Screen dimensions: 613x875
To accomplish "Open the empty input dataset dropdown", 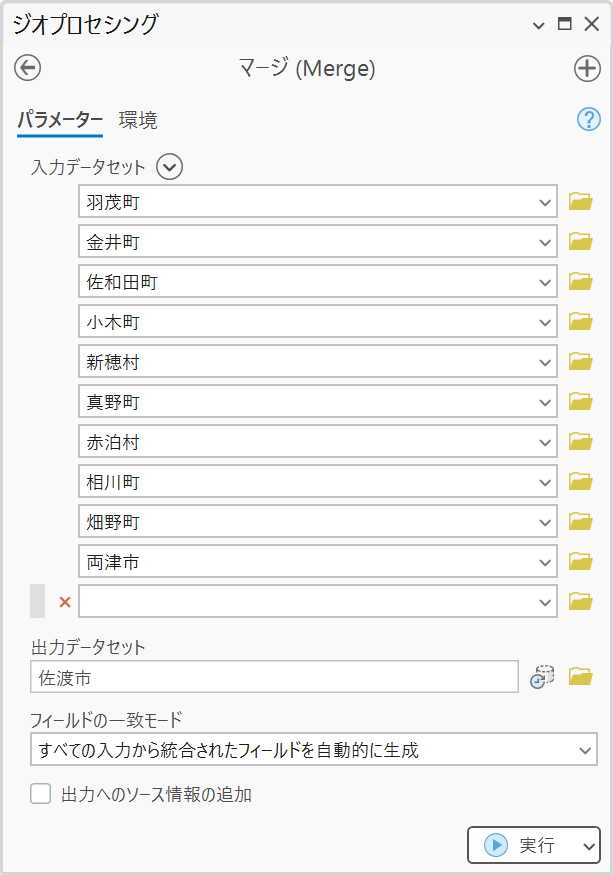I will 545,602.
